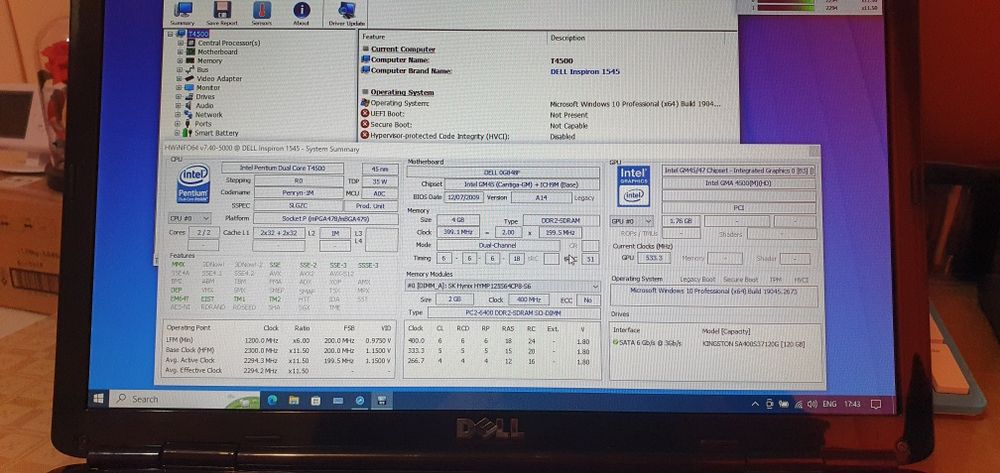
Task: Click the chipset Intel GM45 field
Action: click(522, 184)
